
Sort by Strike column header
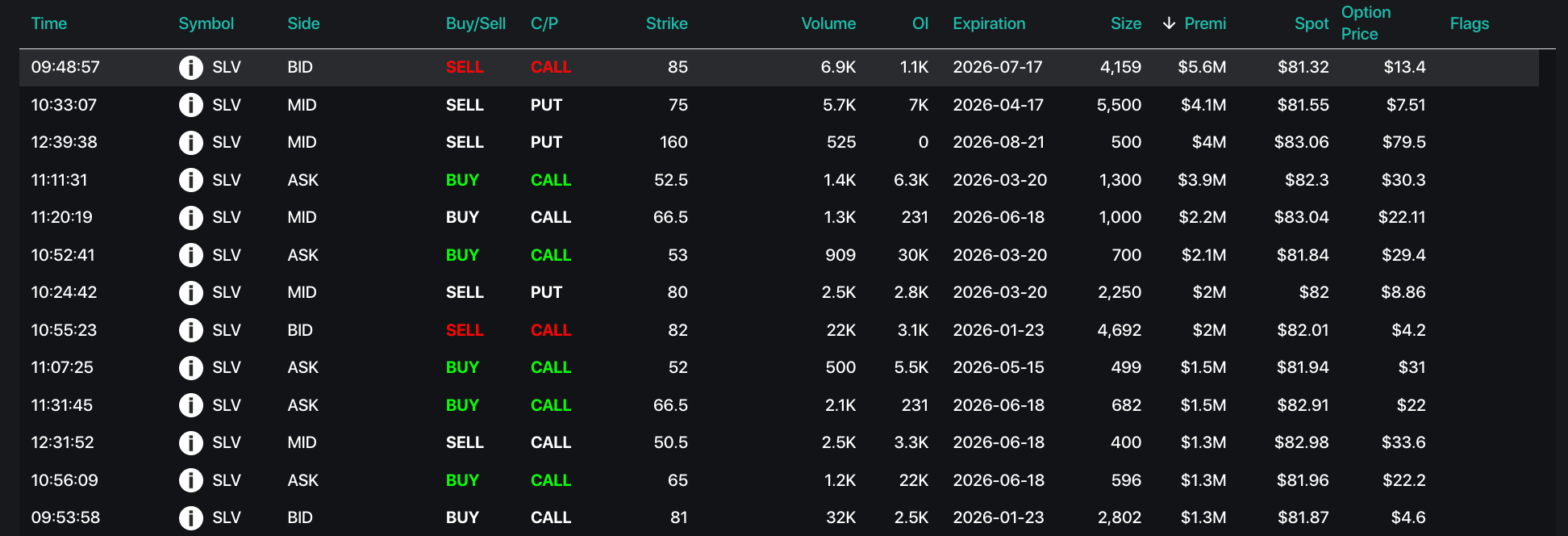(666, 24)
